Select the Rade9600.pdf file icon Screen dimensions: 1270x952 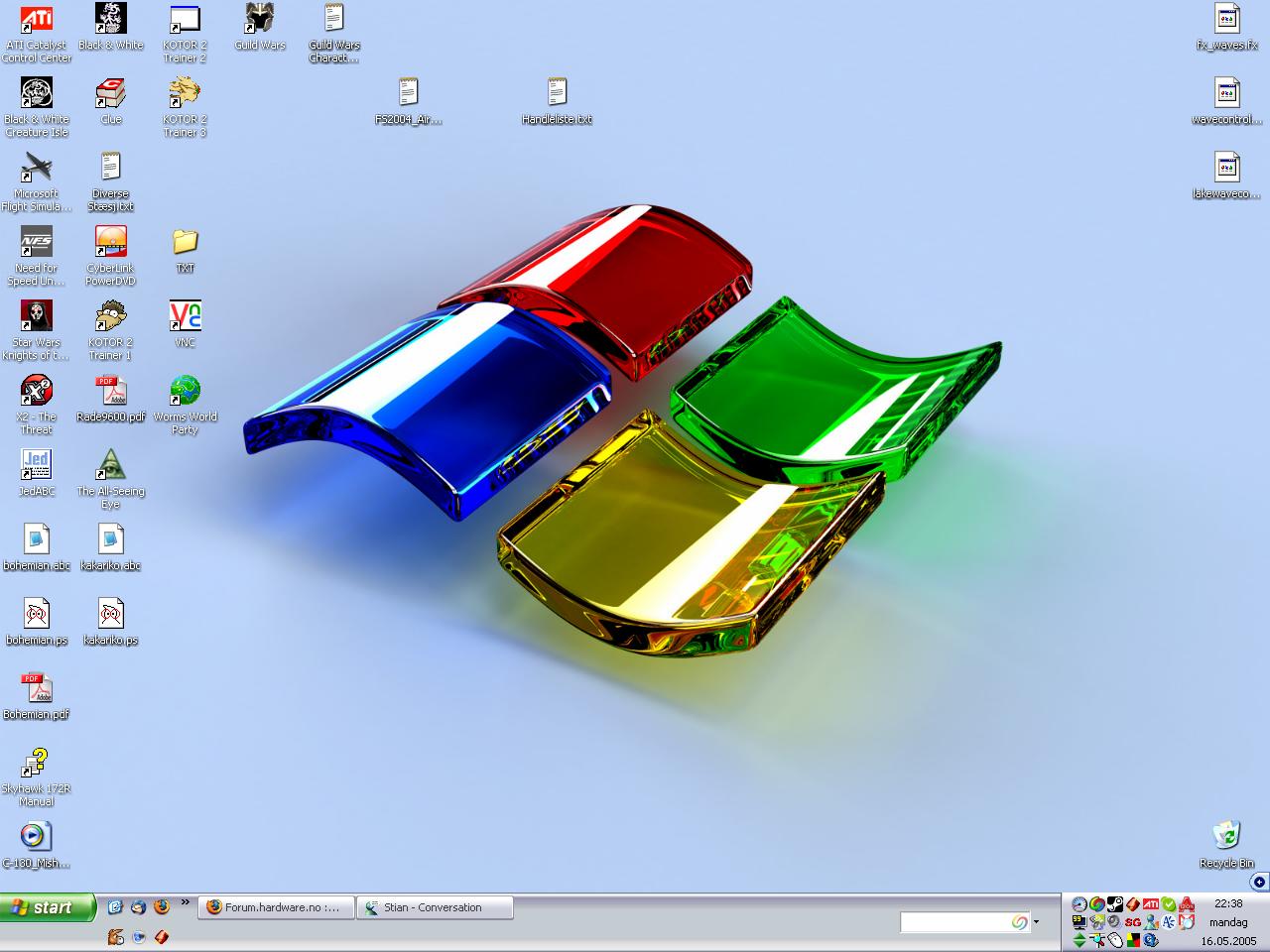(111, 399)
